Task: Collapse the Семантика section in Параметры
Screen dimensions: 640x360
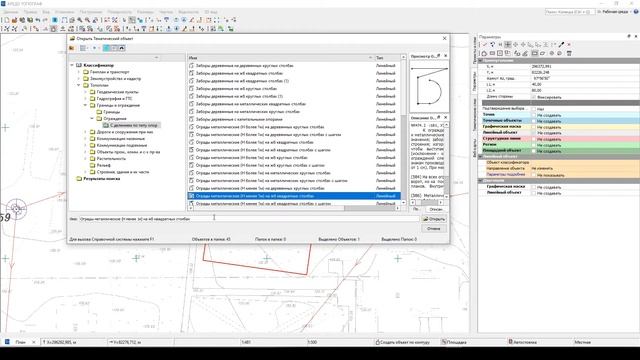Action: pyautogui.click(x=480, y=181)
